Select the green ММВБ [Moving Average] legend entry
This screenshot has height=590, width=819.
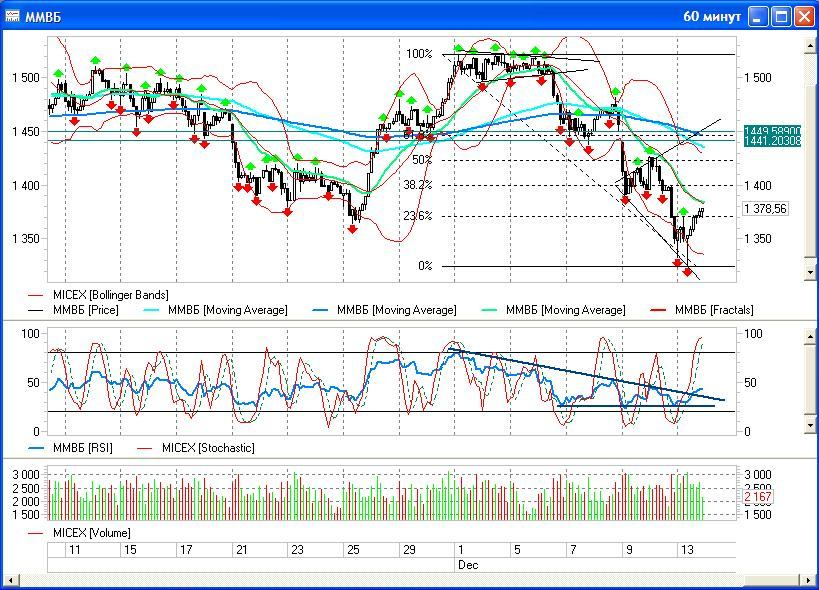click(x=553, y=310)
